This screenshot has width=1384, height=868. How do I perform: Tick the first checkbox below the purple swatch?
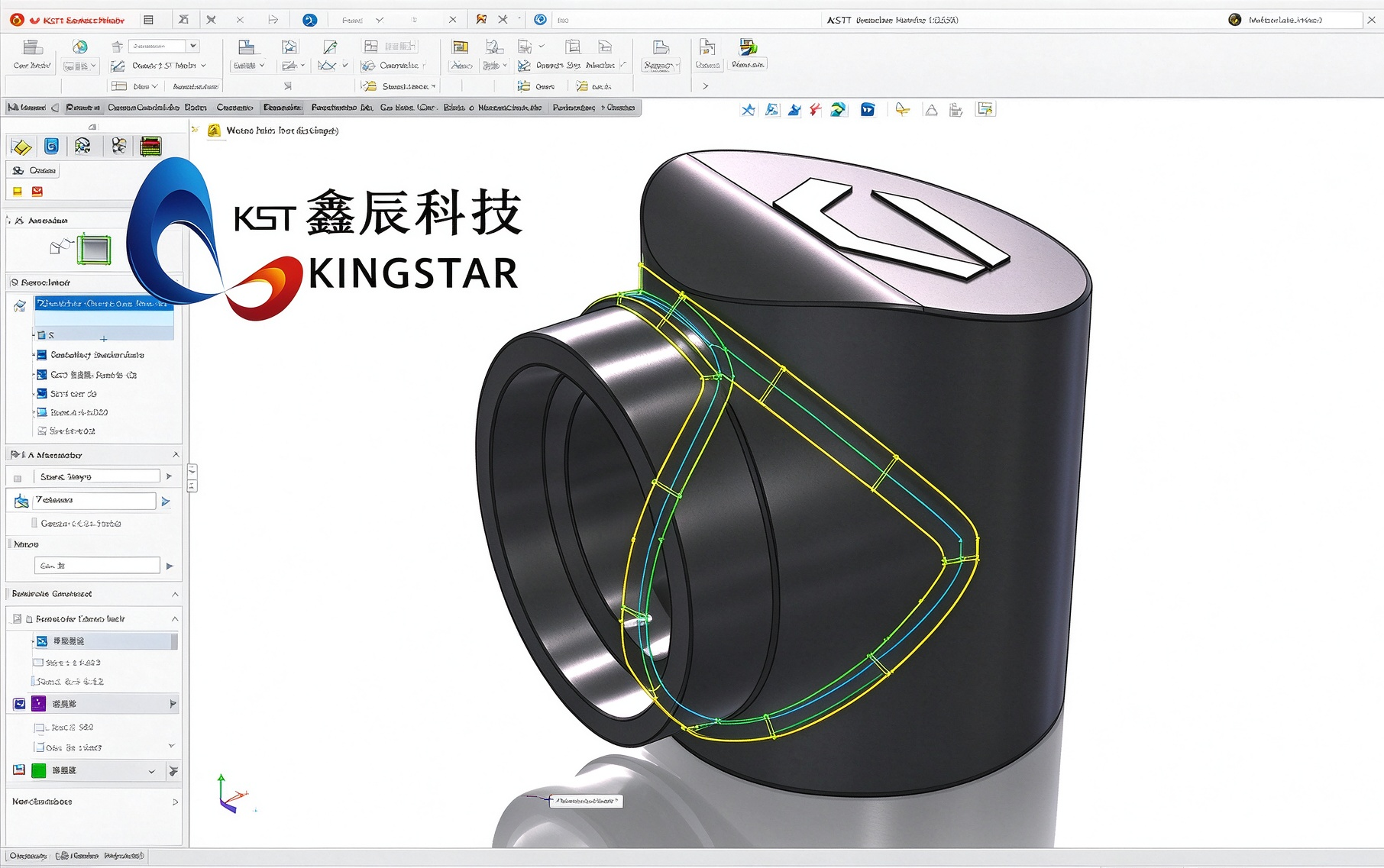[38, 728]
